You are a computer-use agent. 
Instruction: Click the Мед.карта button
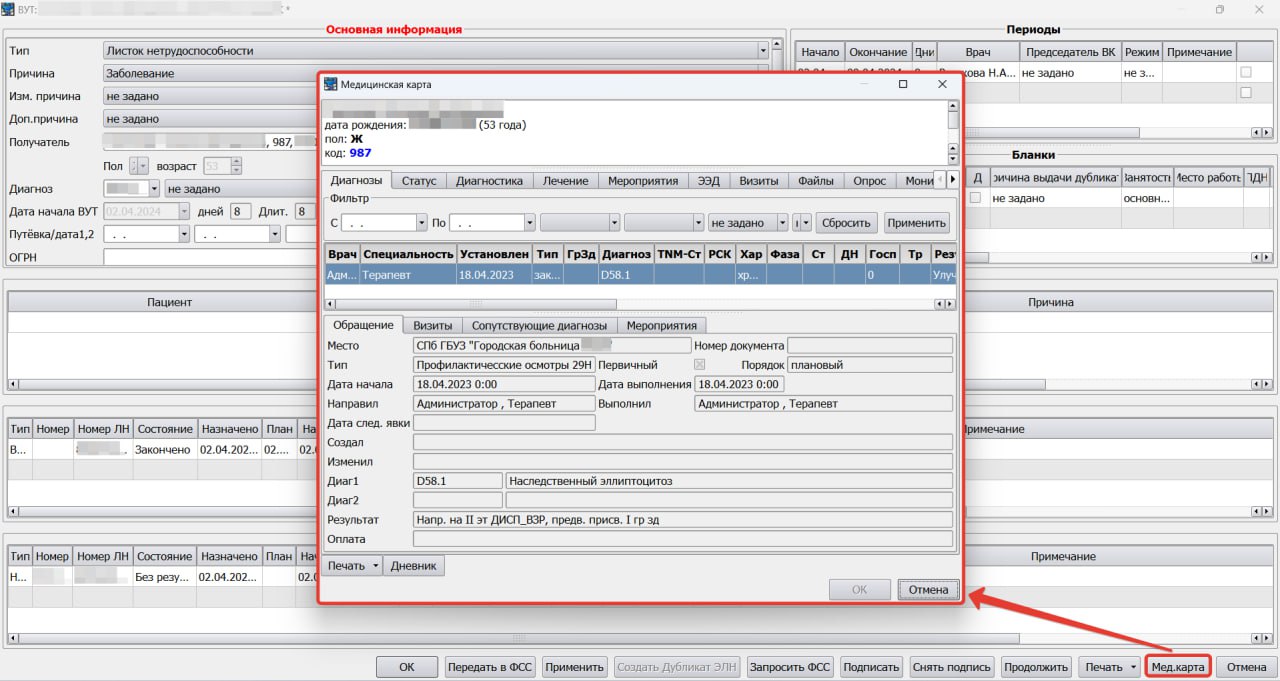point(1178,667)
